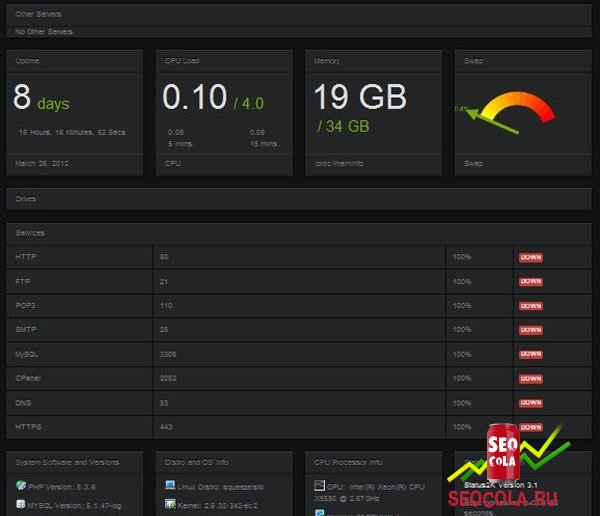The width and height of the screenshot is (600, 516).
Task: Click the 0.10 CPU load value
Action: coord(195,97)
